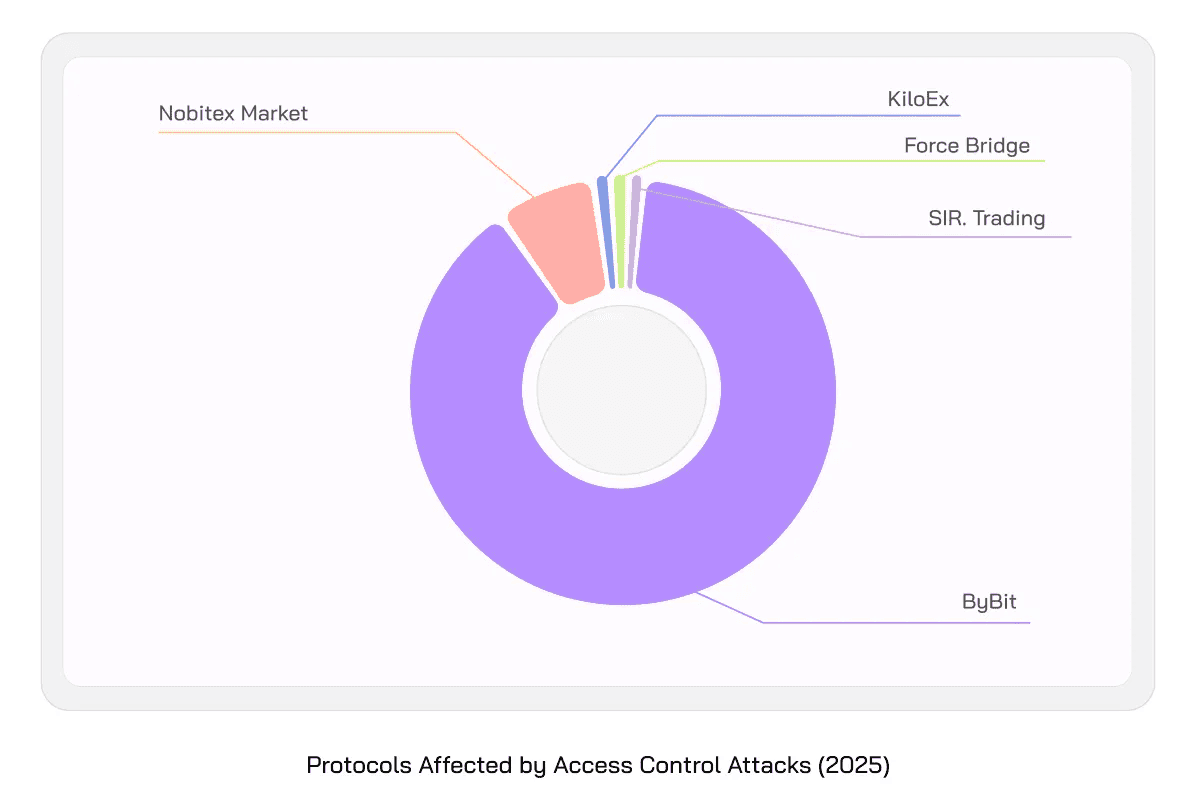Image resolution: width=1189 pixels, height=808 pixels.
Task: Click the blue underline beneath KiloEx label
Action: 800,116
